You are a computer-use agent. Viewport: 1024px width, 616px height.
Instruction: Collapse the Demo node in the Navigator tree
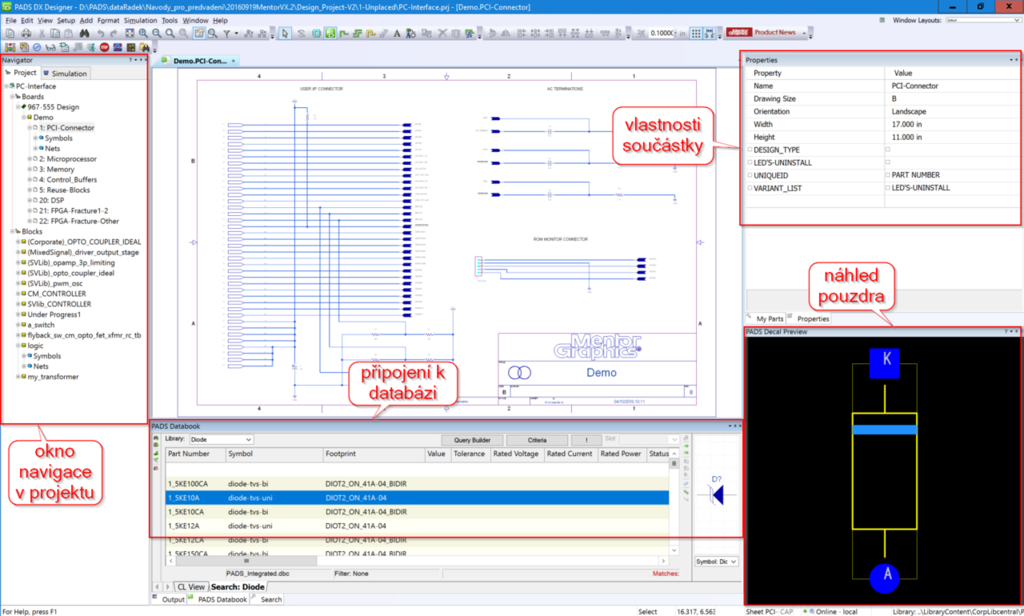point(24,117)
